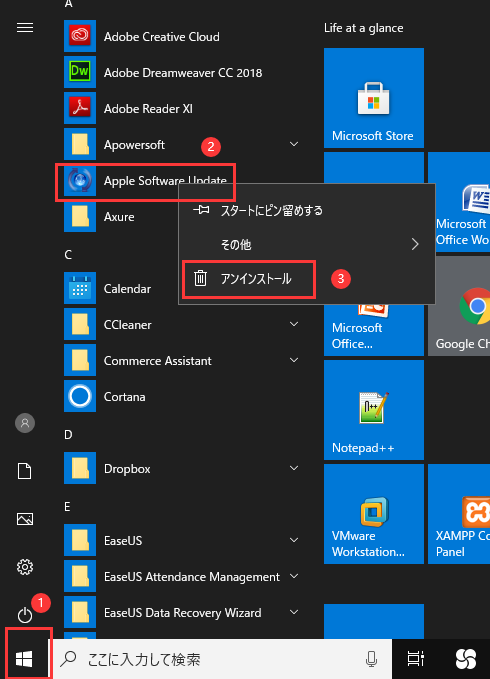Click the Power icon in sidebar

click(25, 615)
